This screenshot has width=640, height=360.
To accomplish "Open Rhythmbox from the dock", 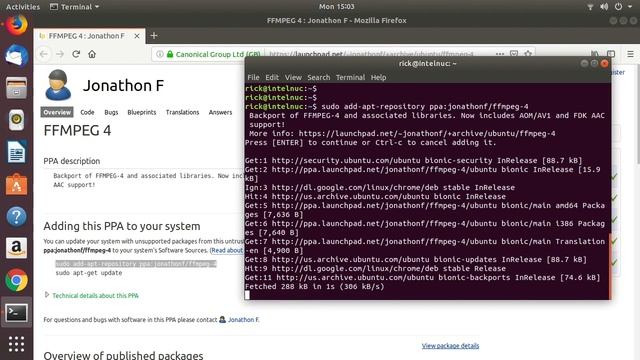I will [16, 120].
